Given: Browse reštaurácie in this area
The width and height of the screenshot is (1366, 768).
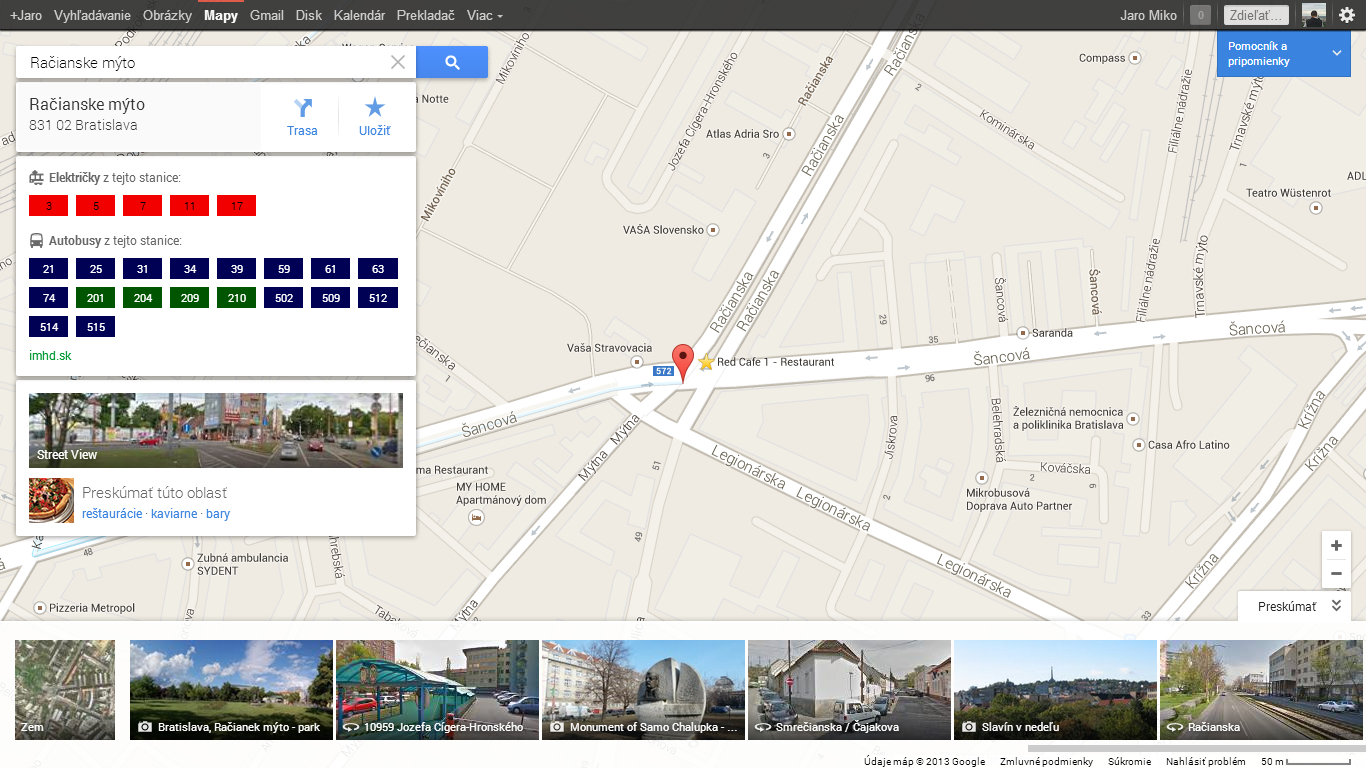Looking at the screenshot, I should pos(112,514).
